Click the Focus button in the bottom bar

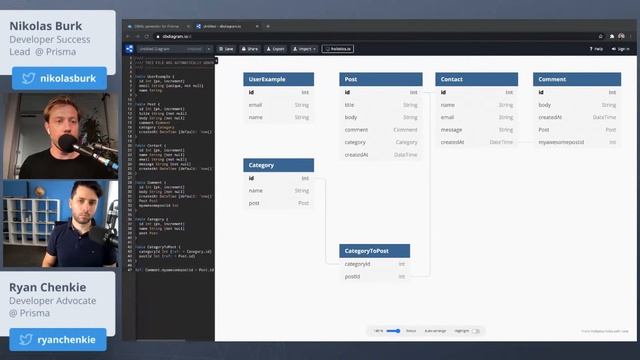(x=411, y=331)
